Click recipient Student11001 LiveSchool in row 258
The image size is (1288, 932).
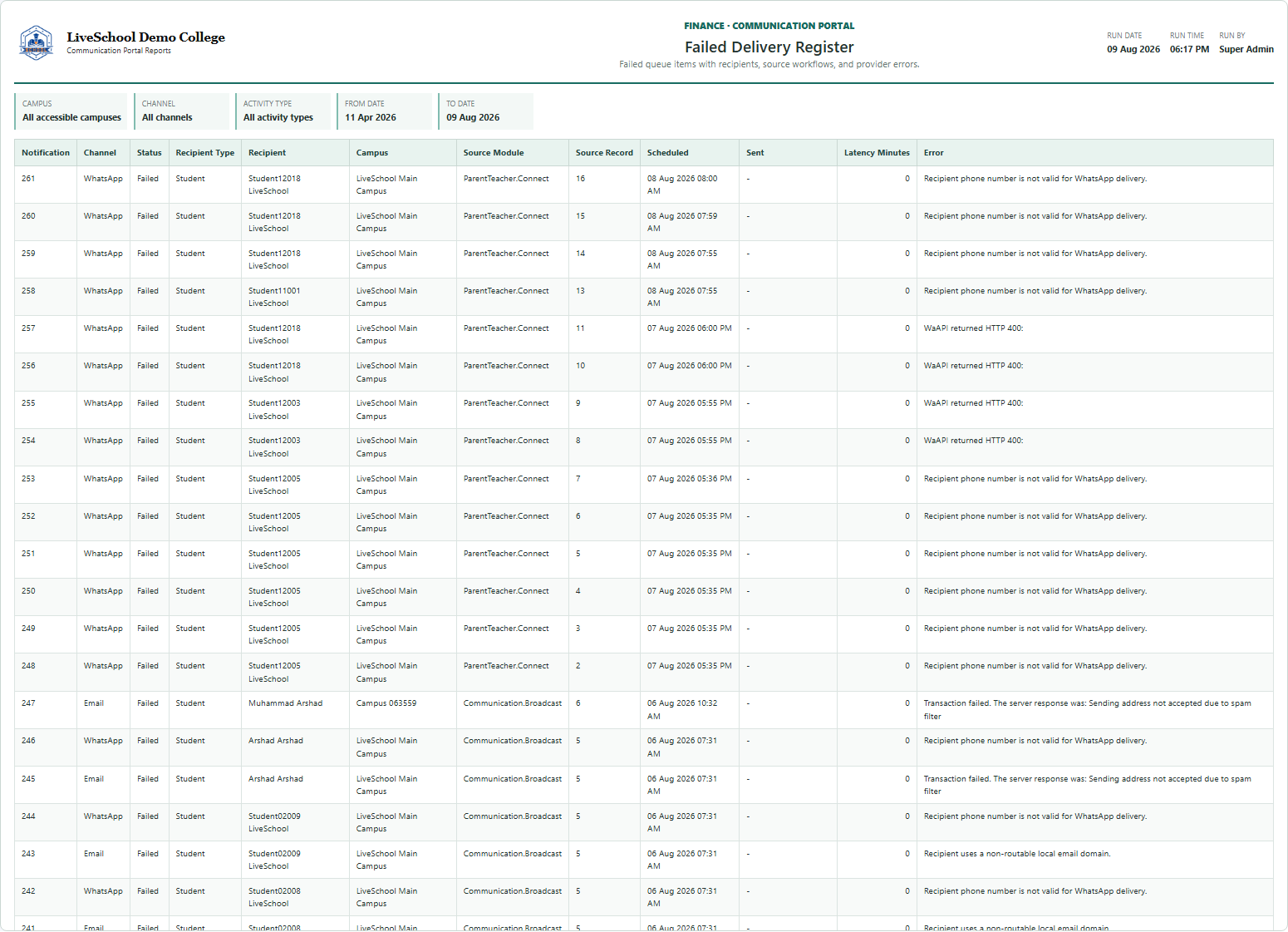tap(274, 297)
